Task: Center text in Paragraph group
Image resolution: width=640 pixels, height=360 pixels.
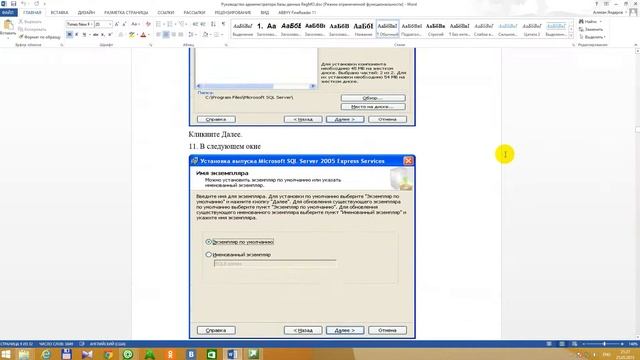Action: [x=166, y=35]
